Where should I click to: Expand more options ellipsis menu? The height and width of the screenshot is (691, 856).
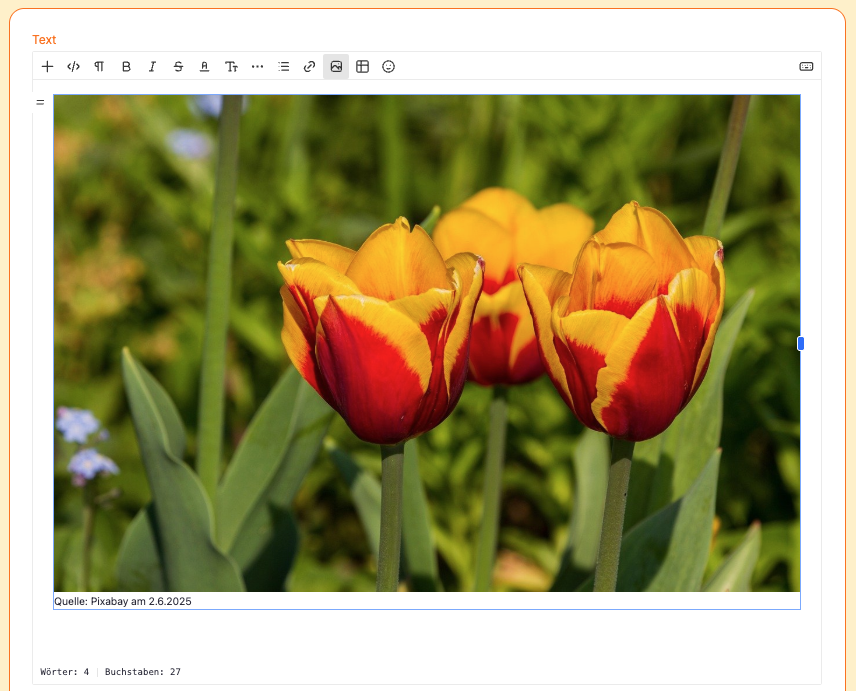(x=257, y=67)
